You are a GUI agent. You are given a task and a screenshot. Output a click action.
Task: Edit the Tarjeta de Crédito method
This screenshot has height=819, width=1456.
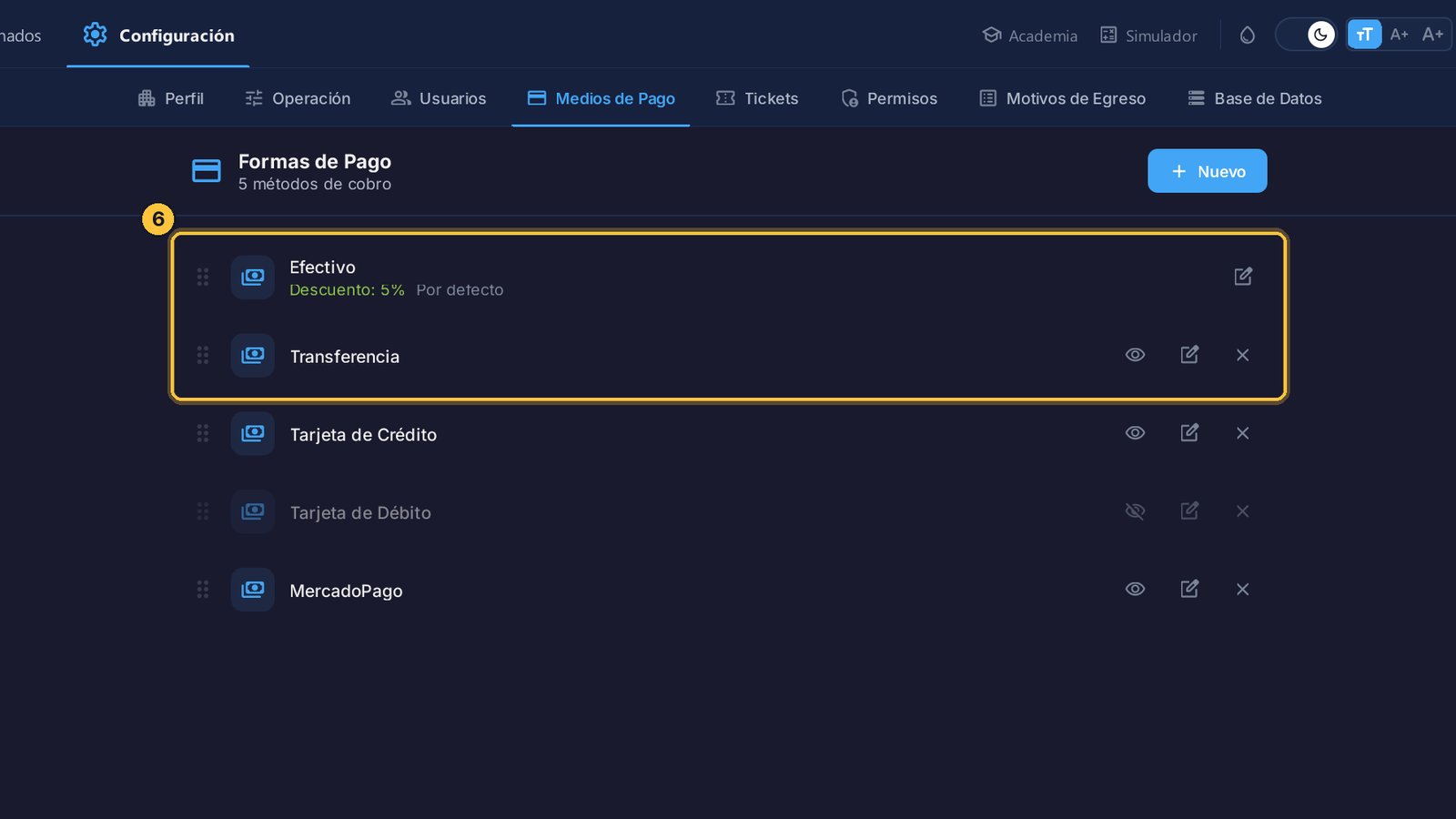1189,433
